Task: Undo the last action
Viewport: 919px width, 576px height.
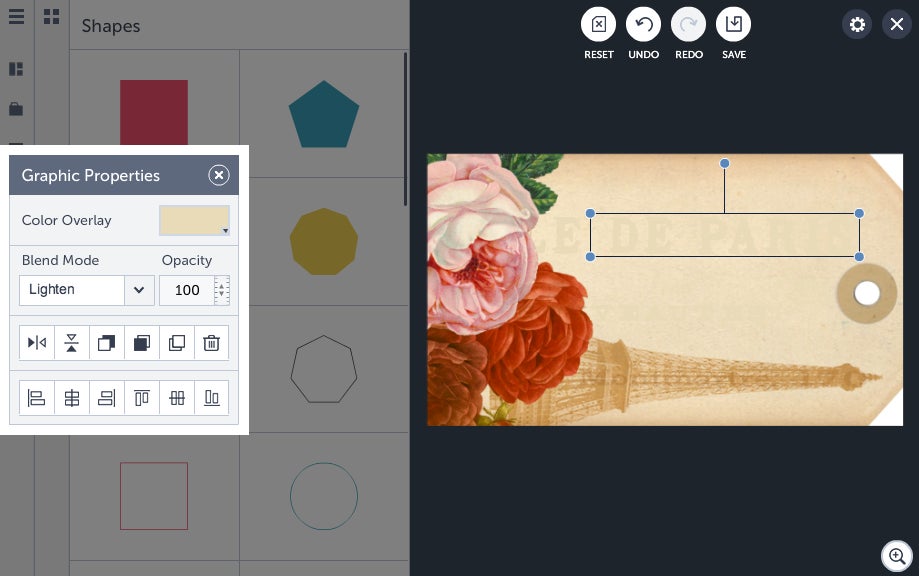Action: coord(644,25)
